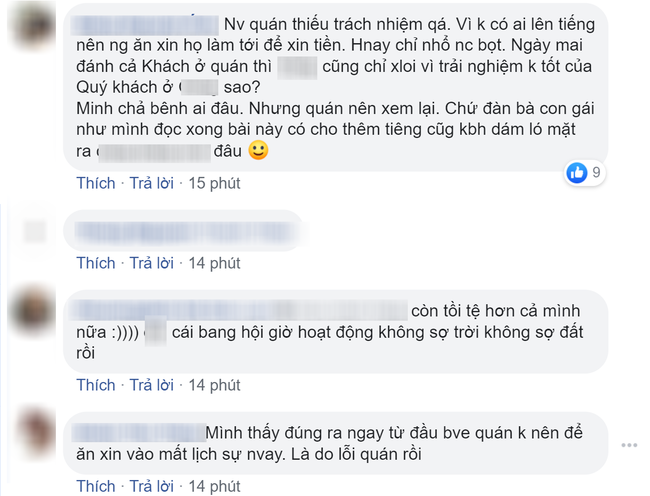
Task: Like the 'bang hội' comment
Action: pyautogui.click(x=96, y=385)
